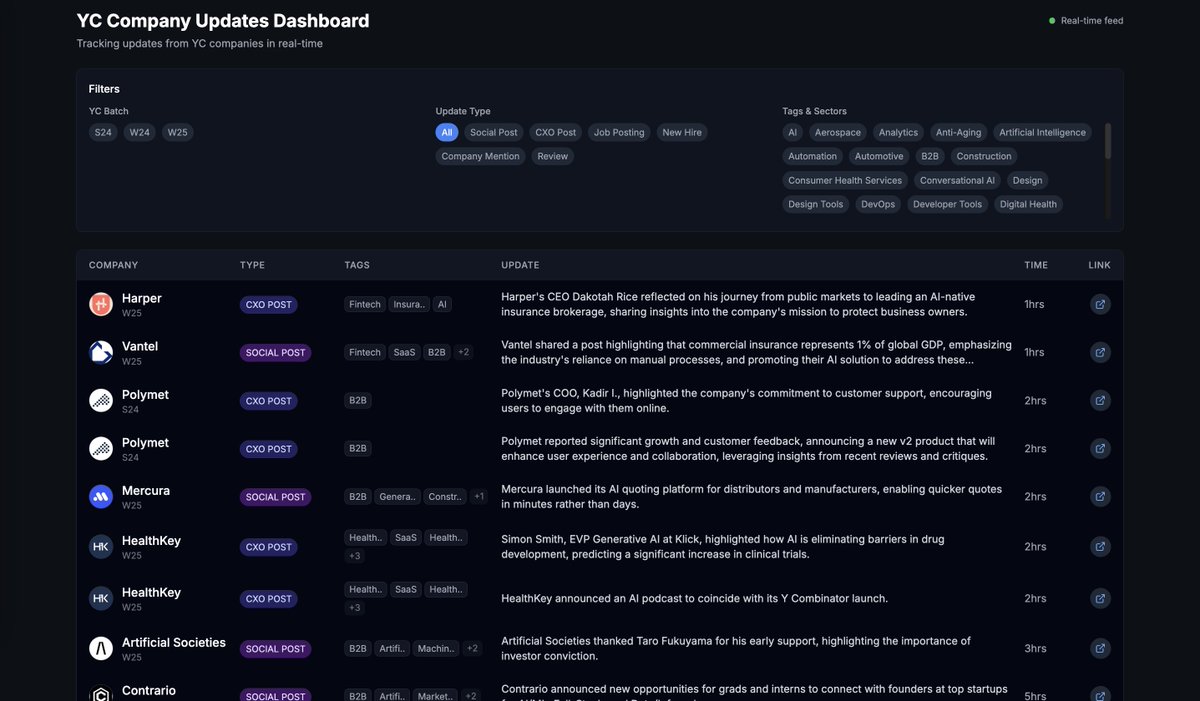This screenshot has height=701, width=1200.
Task: Click the Insura.. tag in Harper row
Action: pos(409,304)
